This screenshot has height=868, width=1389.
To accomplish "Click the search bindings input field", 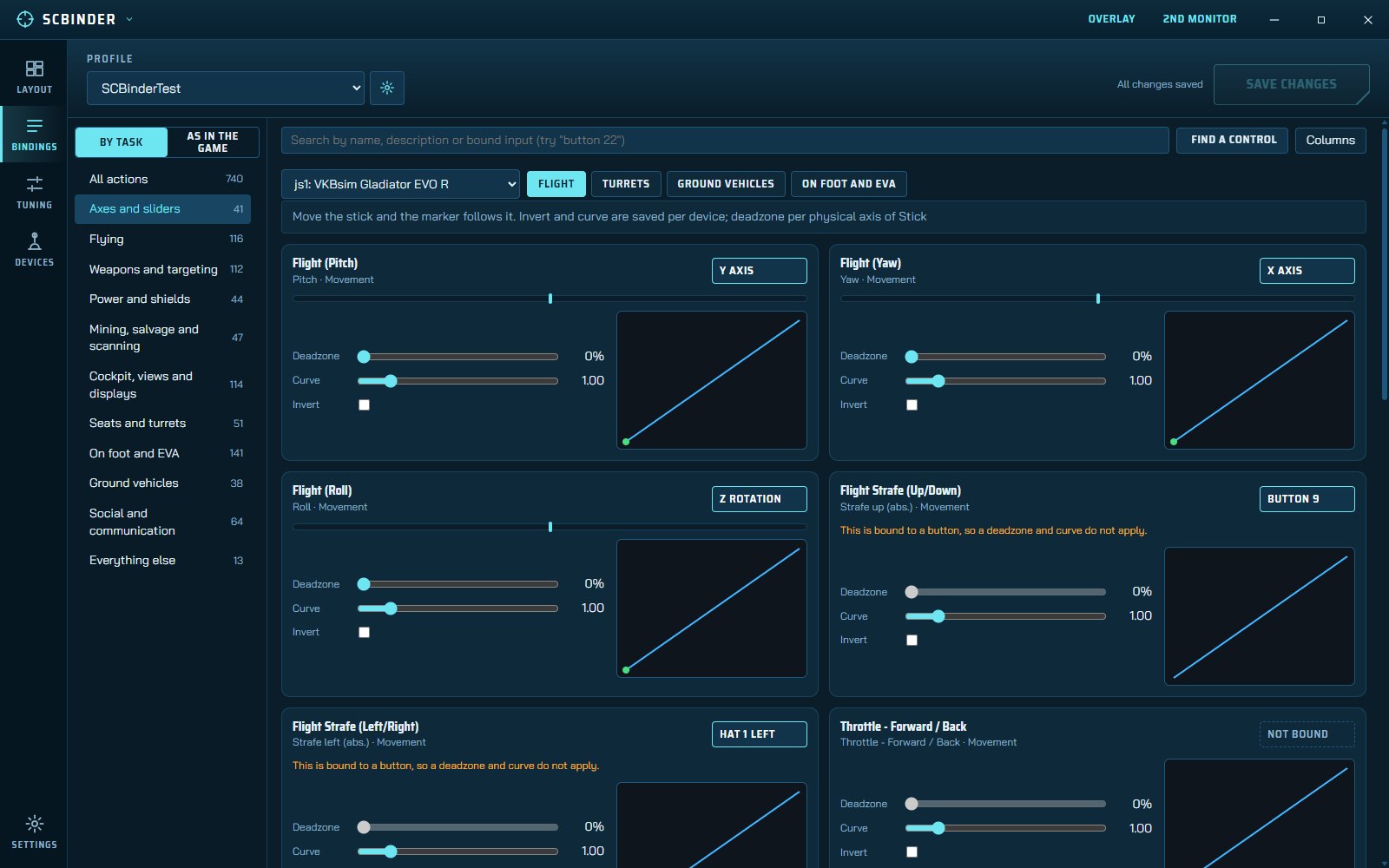I will [x=725, y=140].
